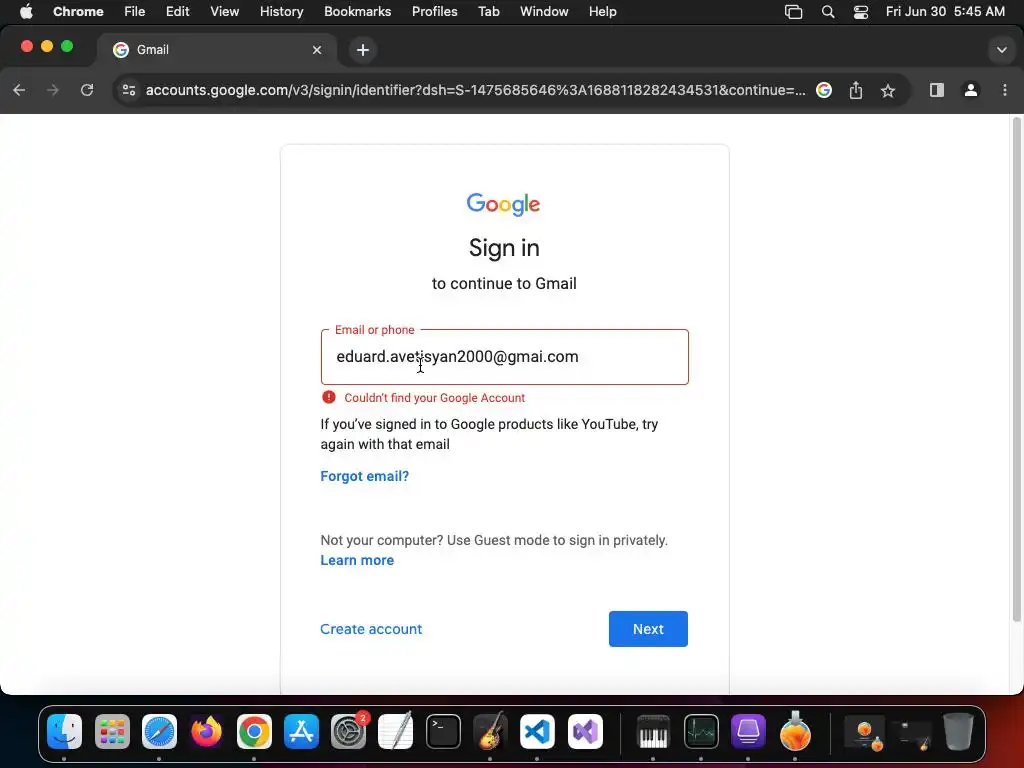The image size is (1024, 768).
Task: Click the Email or phone field
Action: coord(504,357)
